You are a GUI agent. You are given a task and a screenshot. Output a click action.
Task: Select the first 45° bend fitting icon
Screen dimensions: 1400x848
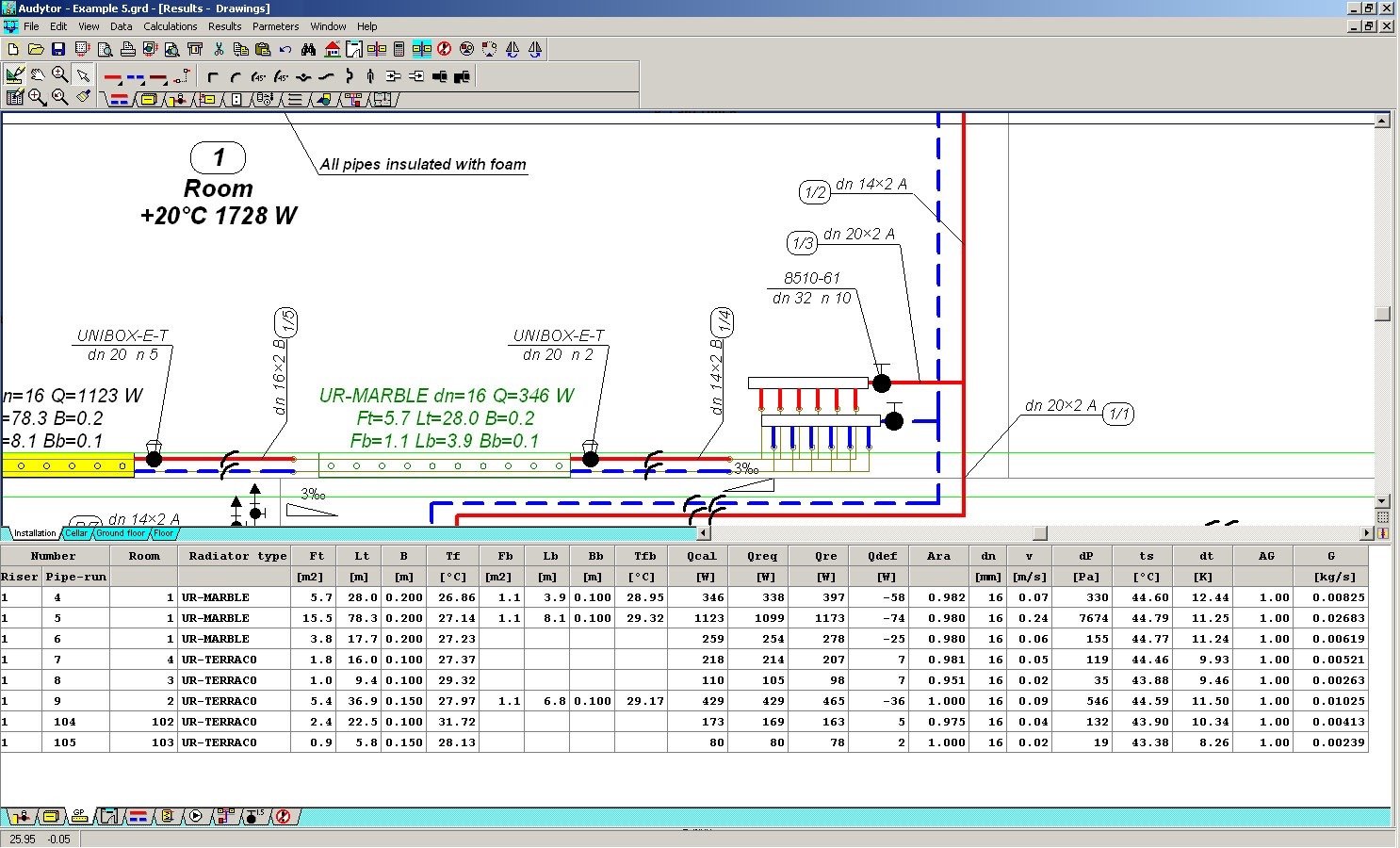259,77
